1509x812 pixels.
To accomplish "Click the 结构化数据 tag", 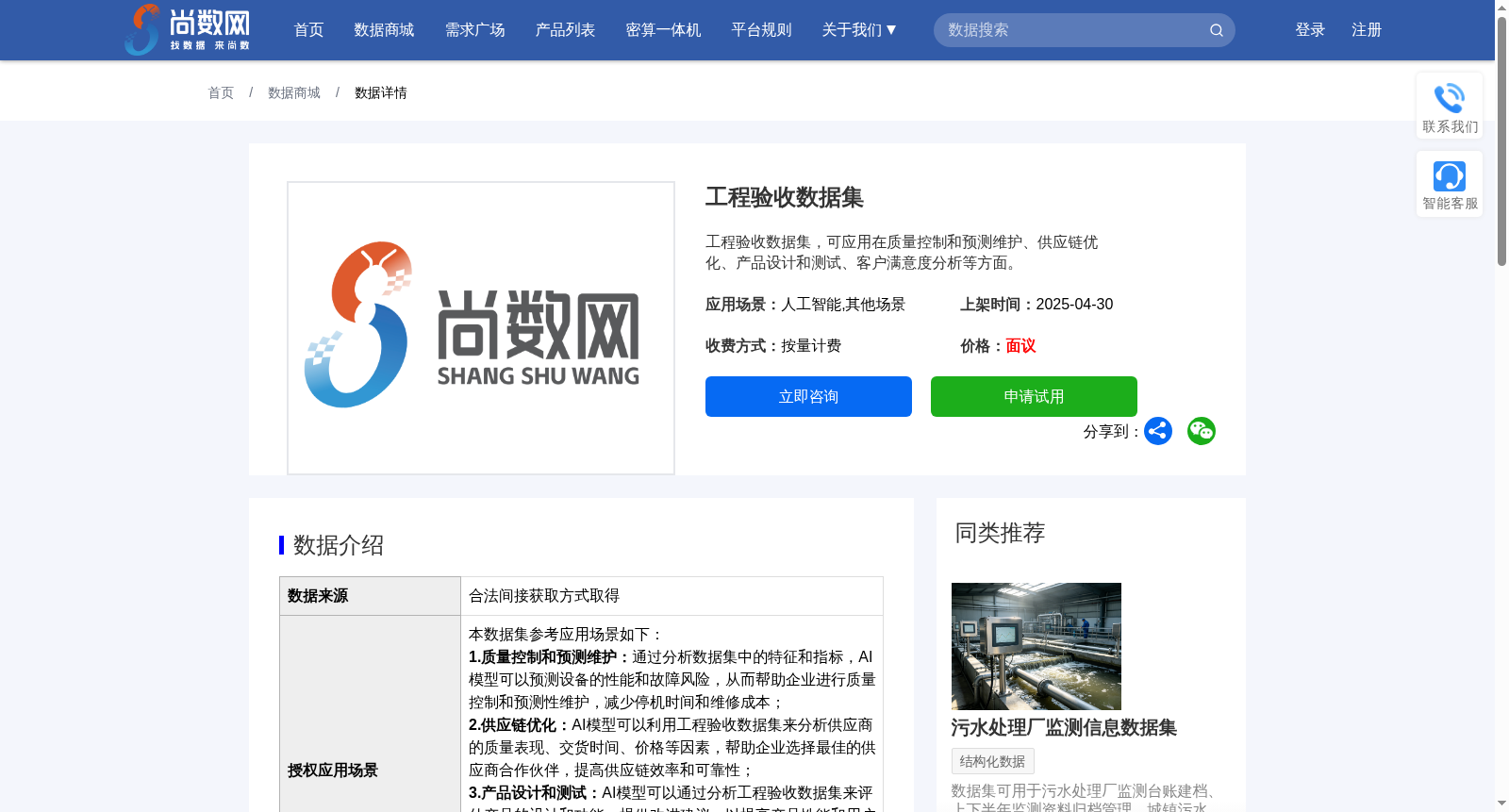I will pos(993,761).
